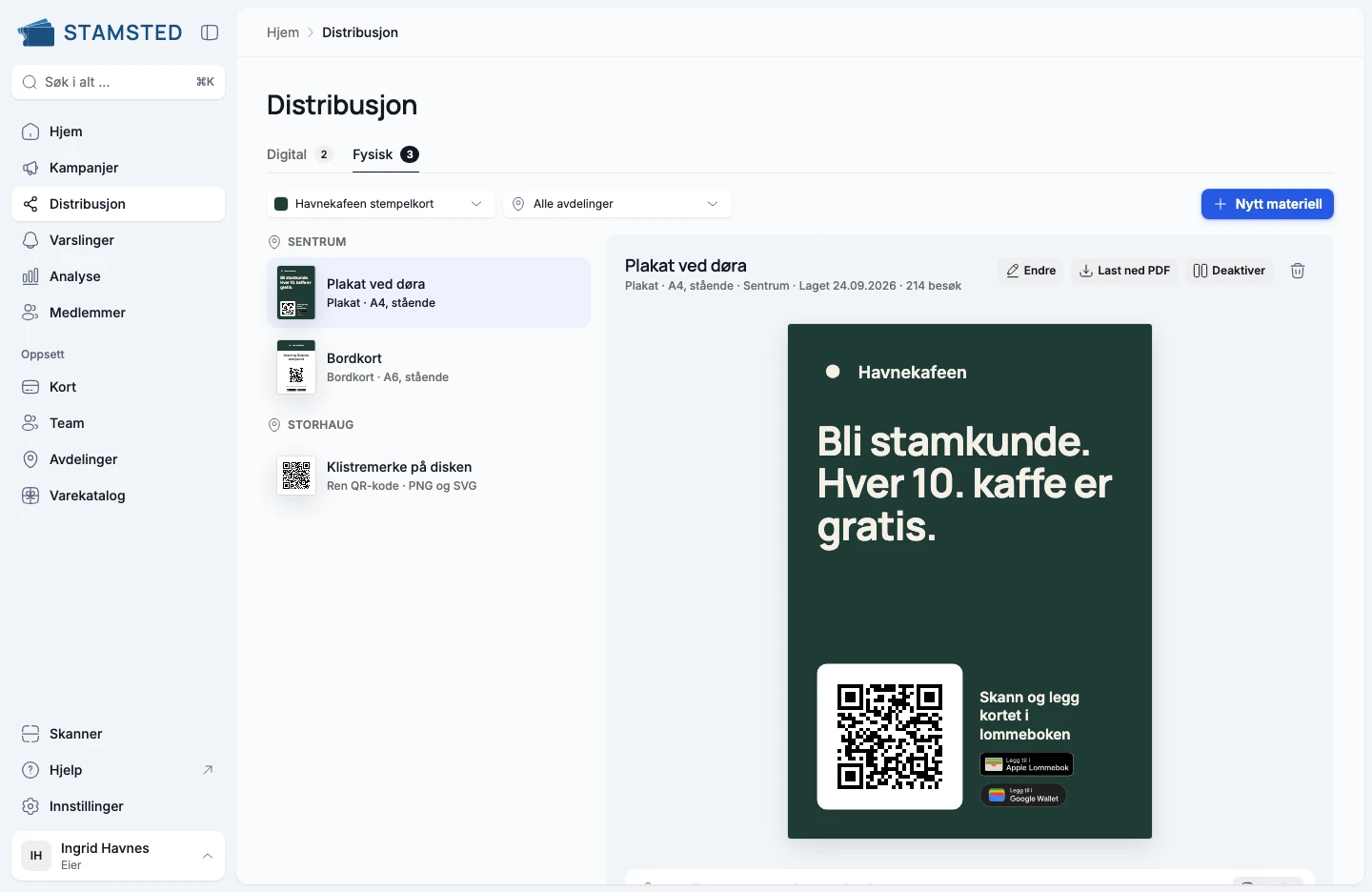Click the Kort card icon

pyautogui.click(x=30, y=387)
